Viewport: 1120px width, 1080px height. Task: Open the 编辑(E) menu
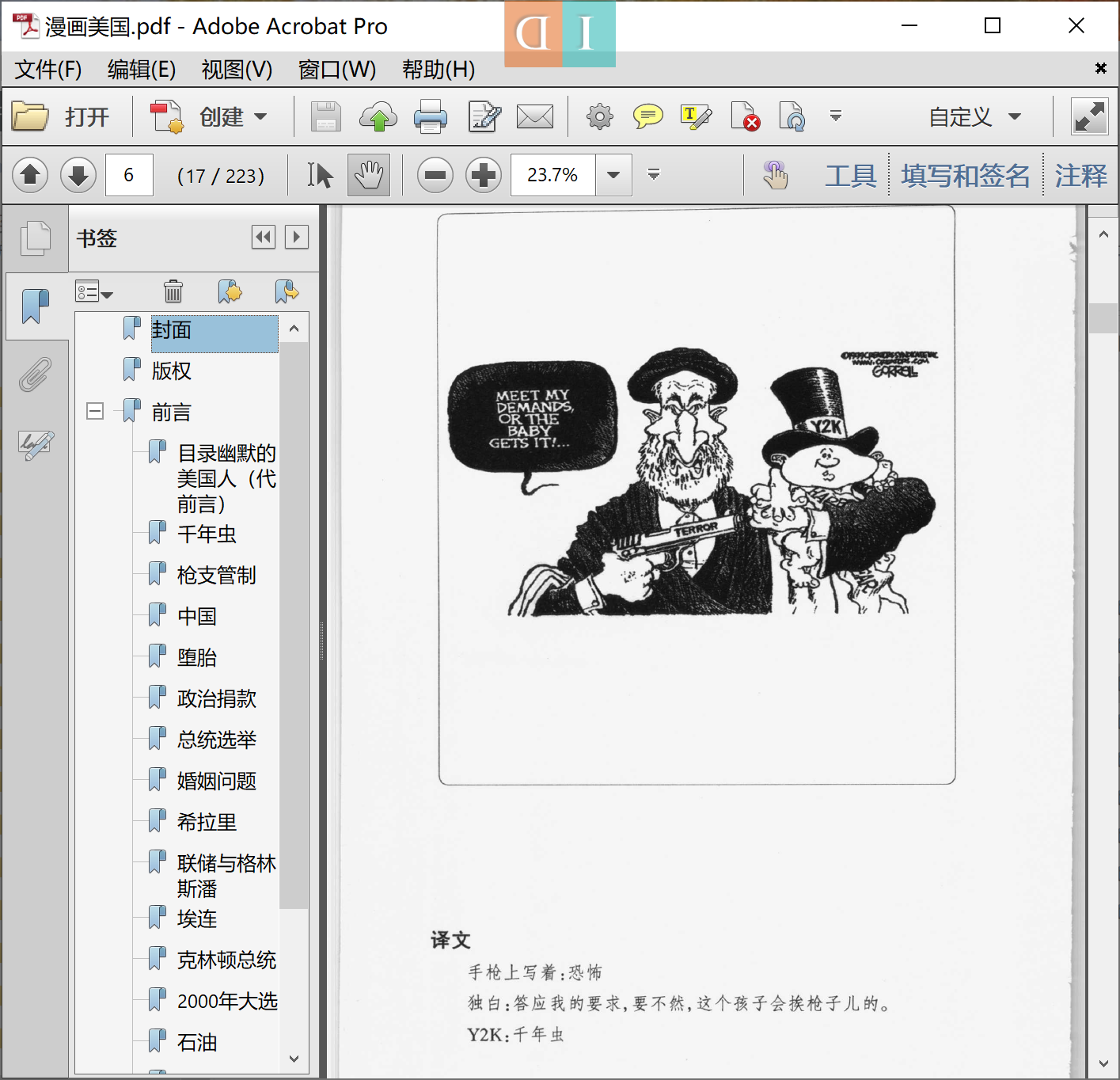tap(142, 70)
